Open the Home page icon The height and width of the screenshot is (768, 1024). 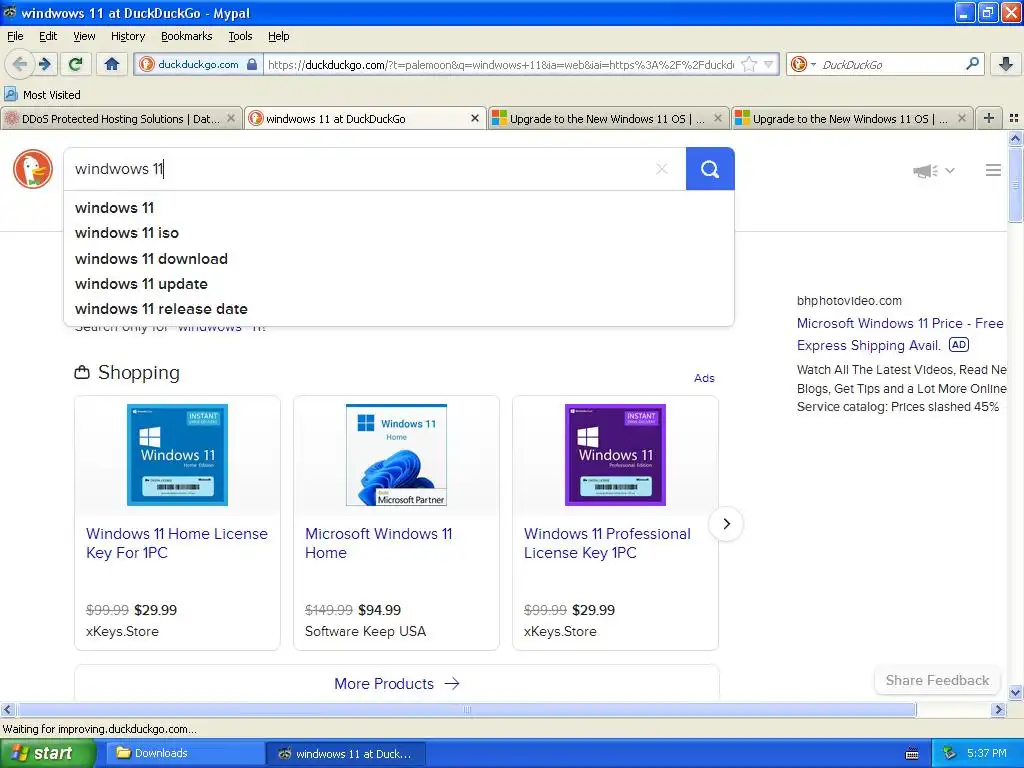click(112, 64)
